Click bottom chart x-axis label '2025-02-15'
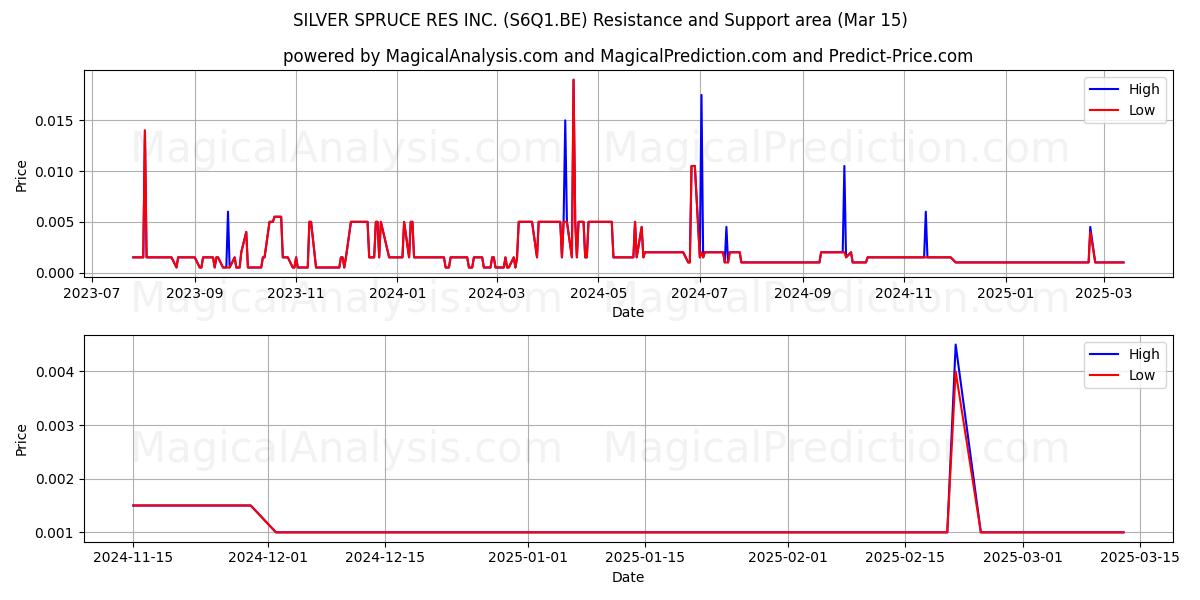The image size is (1200, 600). tap(905, 558)
